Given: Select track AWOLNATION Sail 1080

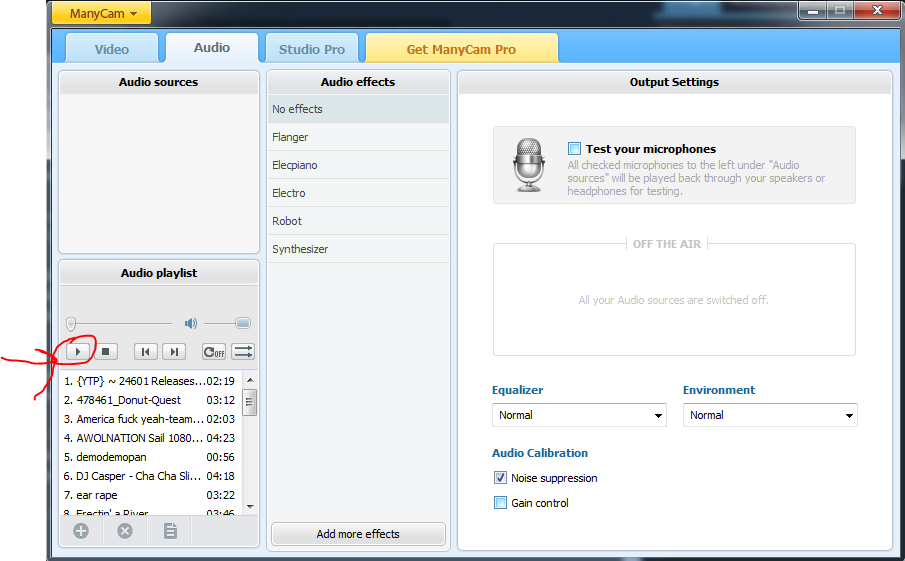Looking at the screenshot, I should point(149,438).
